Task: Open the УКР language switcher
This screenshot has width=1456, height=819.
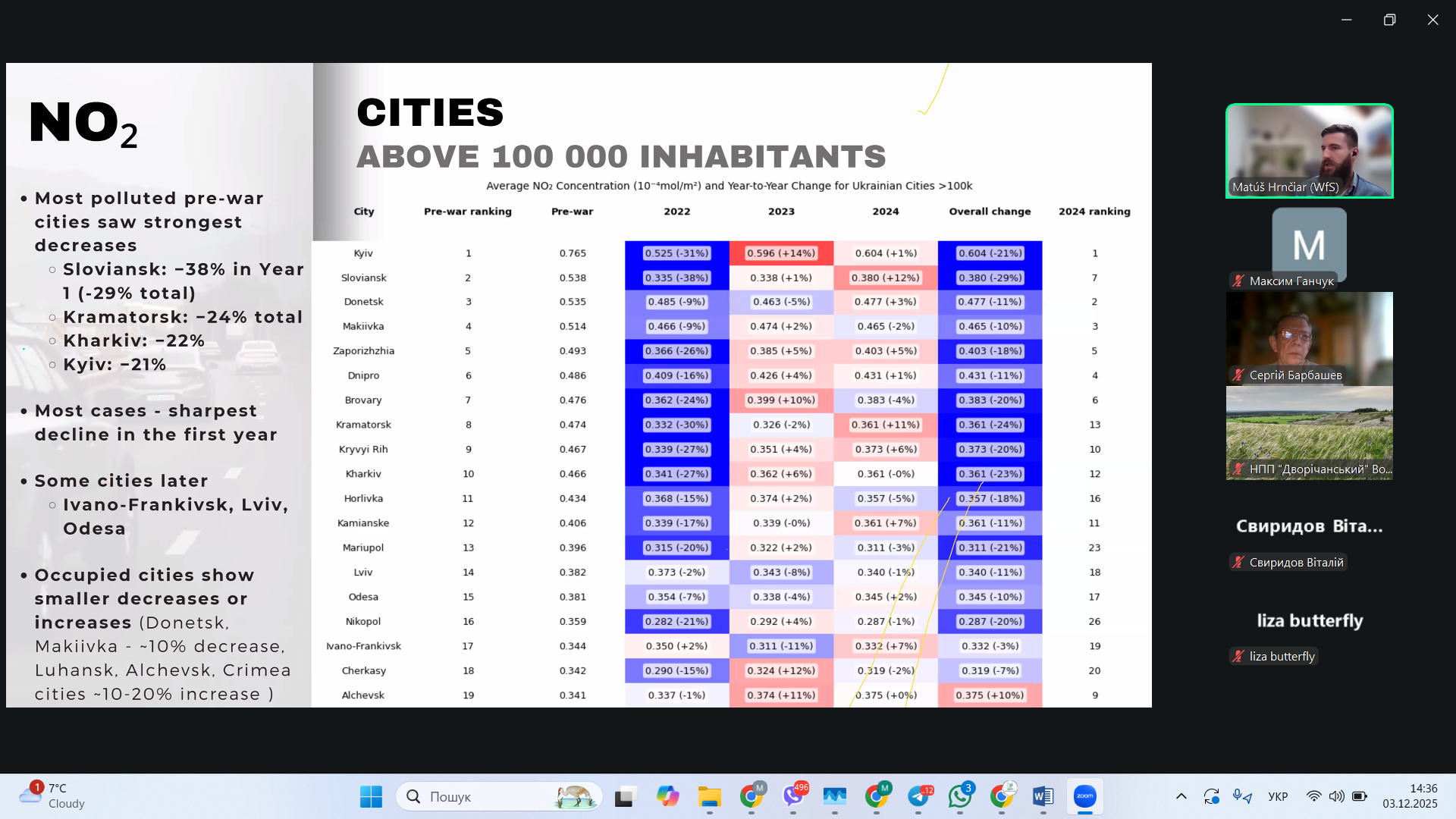Action: 1278,796
